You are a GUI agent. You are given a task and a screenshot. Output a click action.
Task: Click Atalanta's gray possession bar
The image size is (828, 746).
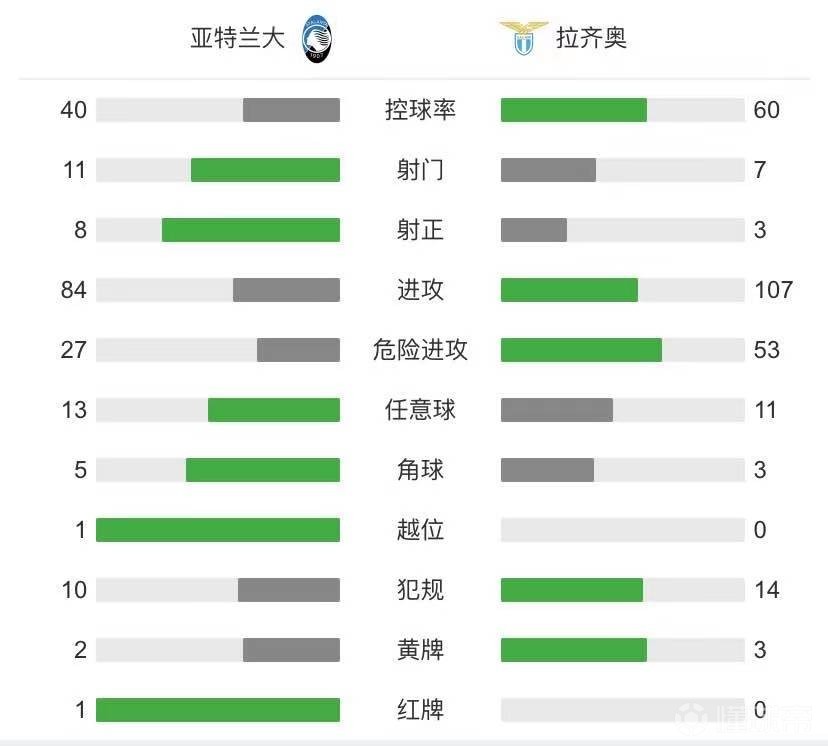(291, 110)
